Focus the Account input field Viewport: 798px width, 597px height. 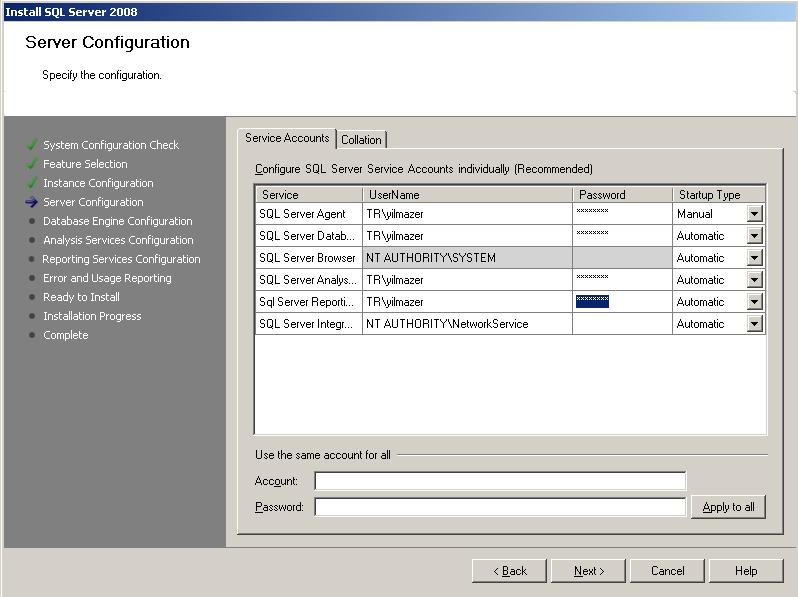pos(500,481)
